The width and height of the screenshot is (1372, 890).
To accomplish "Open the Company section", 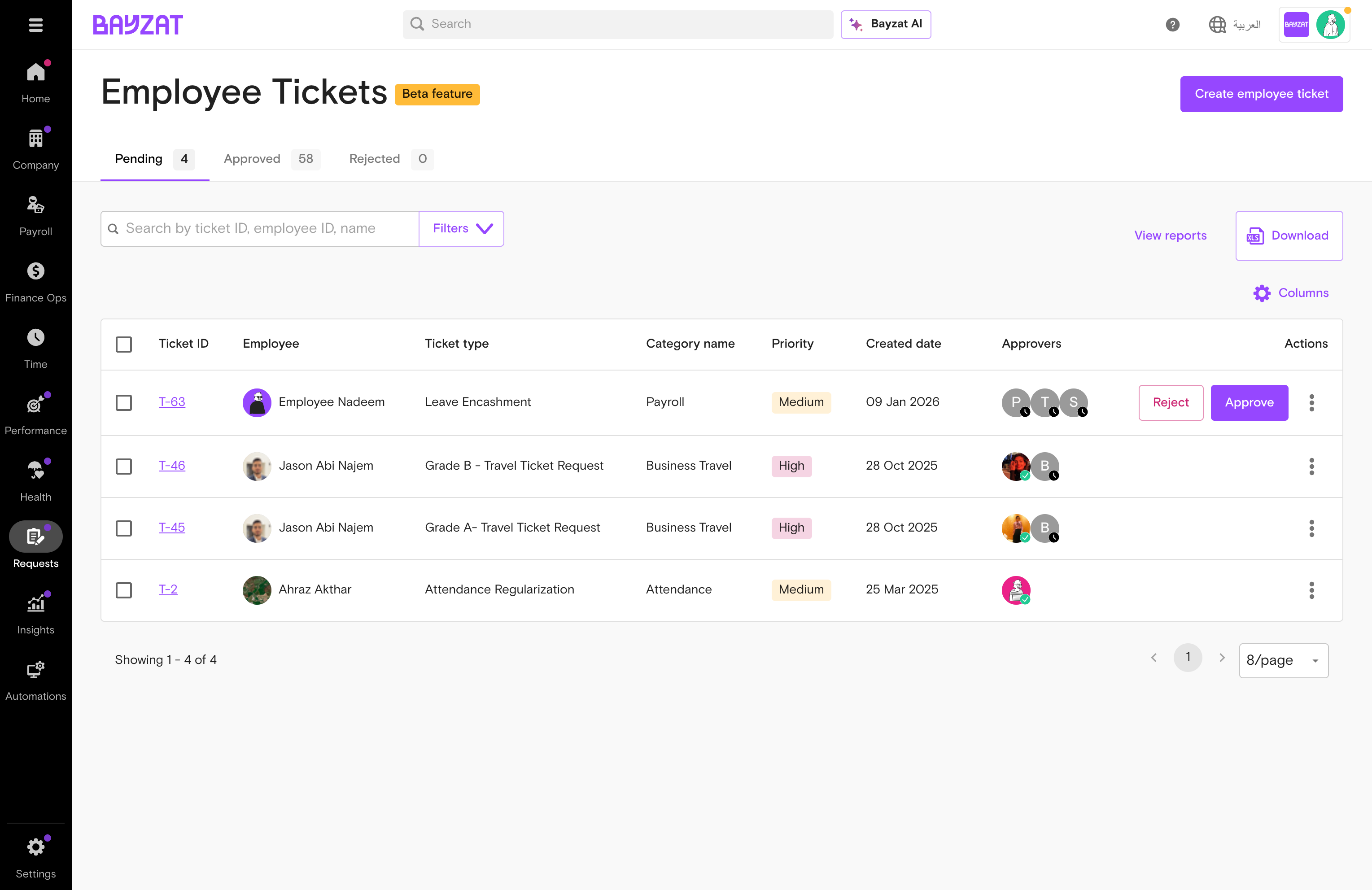I will [36, 149].
